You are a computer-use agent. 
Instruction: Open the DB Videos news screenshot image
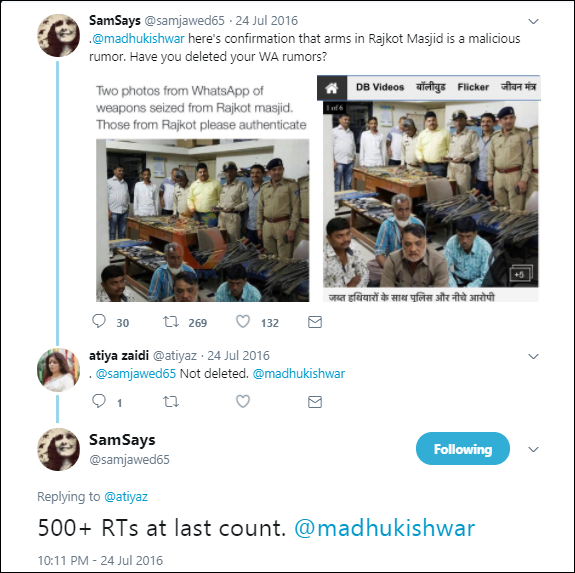pos(429,189)
